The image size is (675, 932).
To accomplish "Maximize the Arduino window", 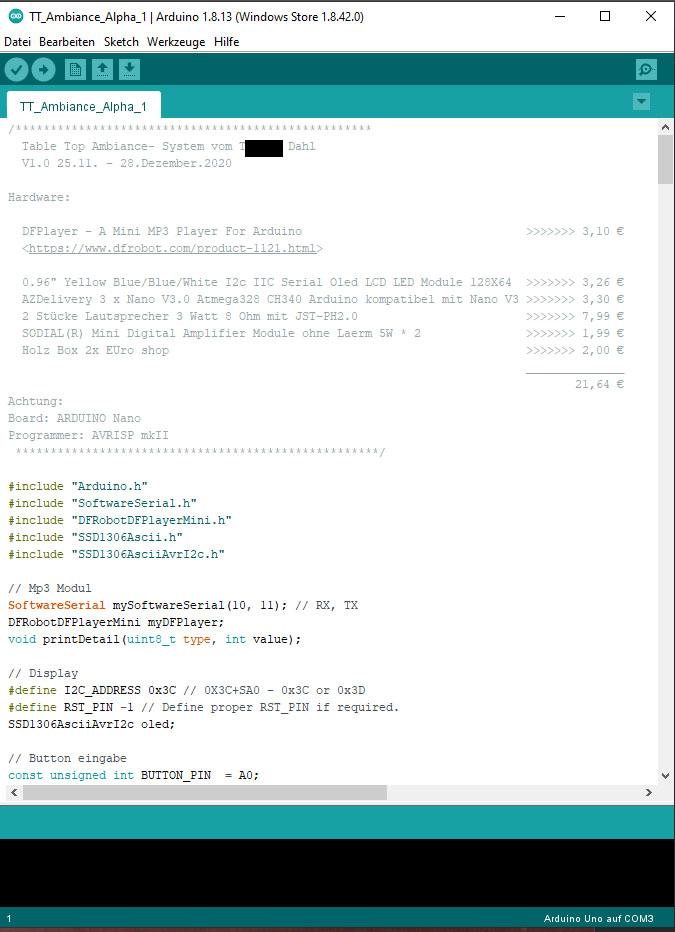I will click(605, 17).
